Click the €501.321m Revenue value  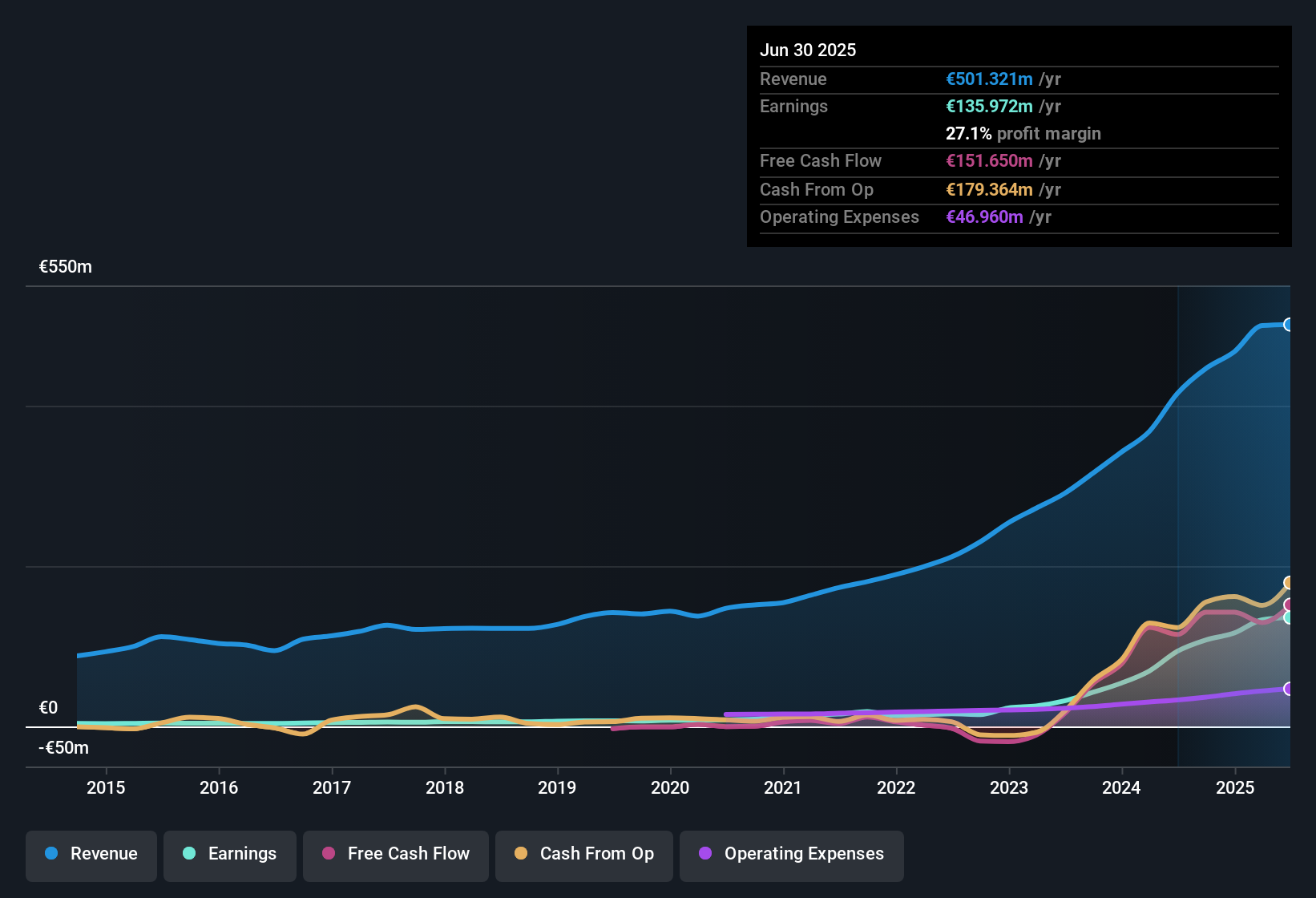click(x=988, y=79)
